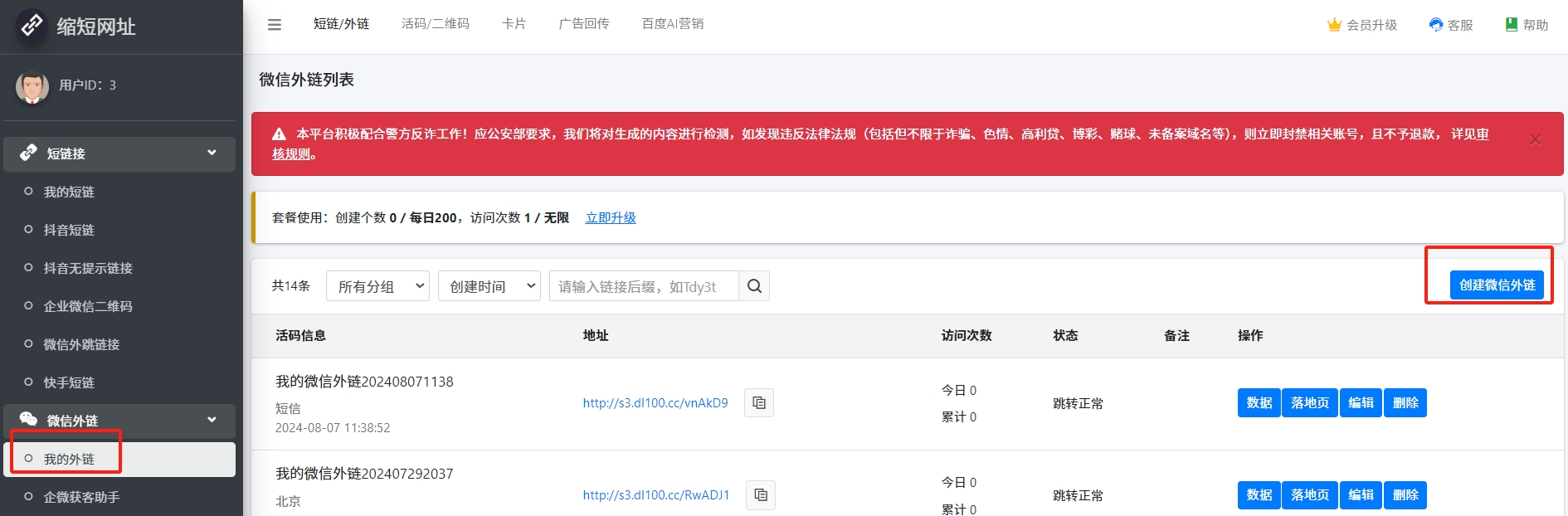This screenshot has height=516, width=1568.
Task: Switch to the 活码/二维码 tab
Action: [436, 24]
